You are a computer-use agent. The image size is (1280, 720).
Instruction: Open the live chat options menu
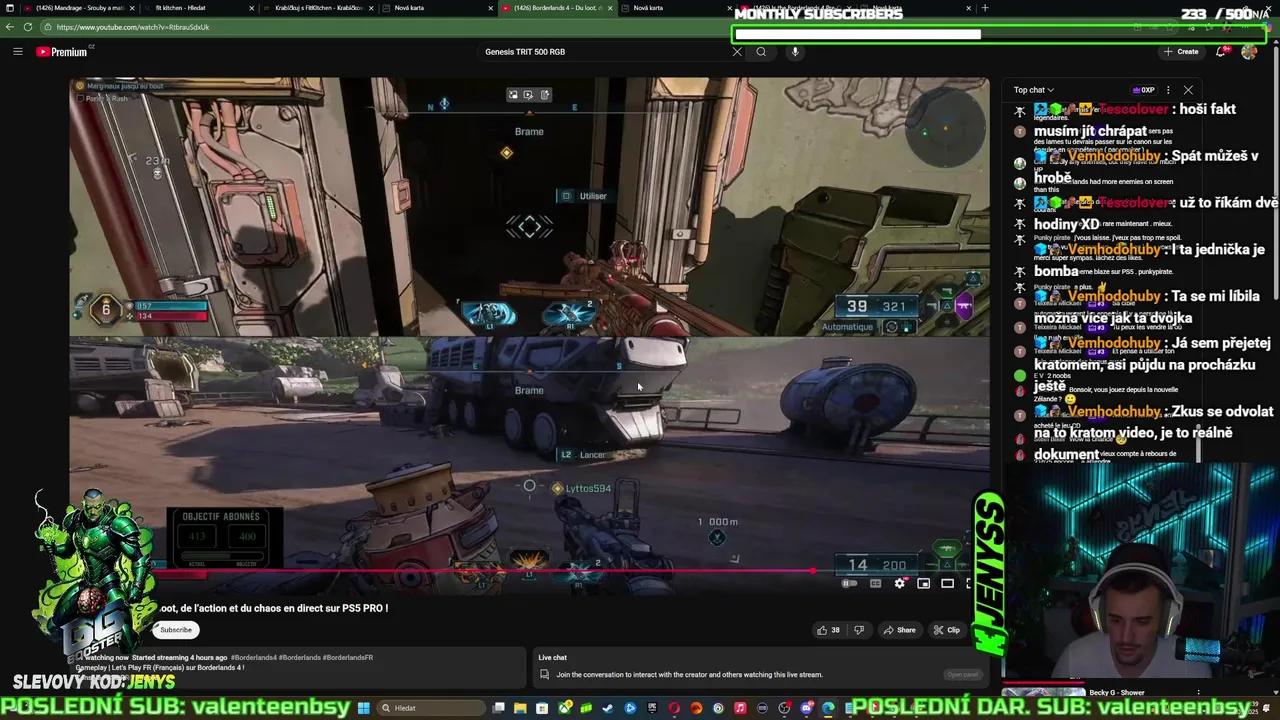click(x=1168, y=90)
